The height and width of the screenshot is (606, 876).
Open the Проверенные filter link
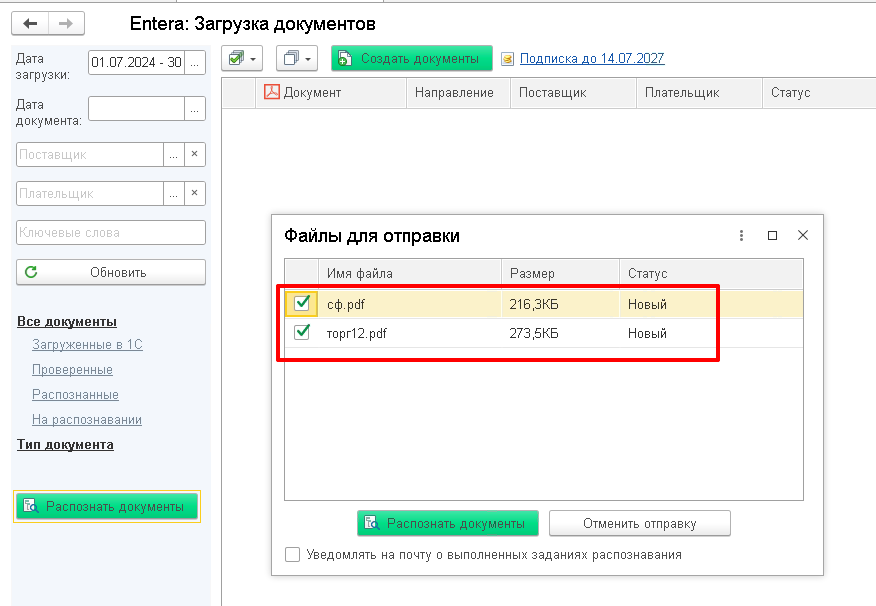[72, 370]
